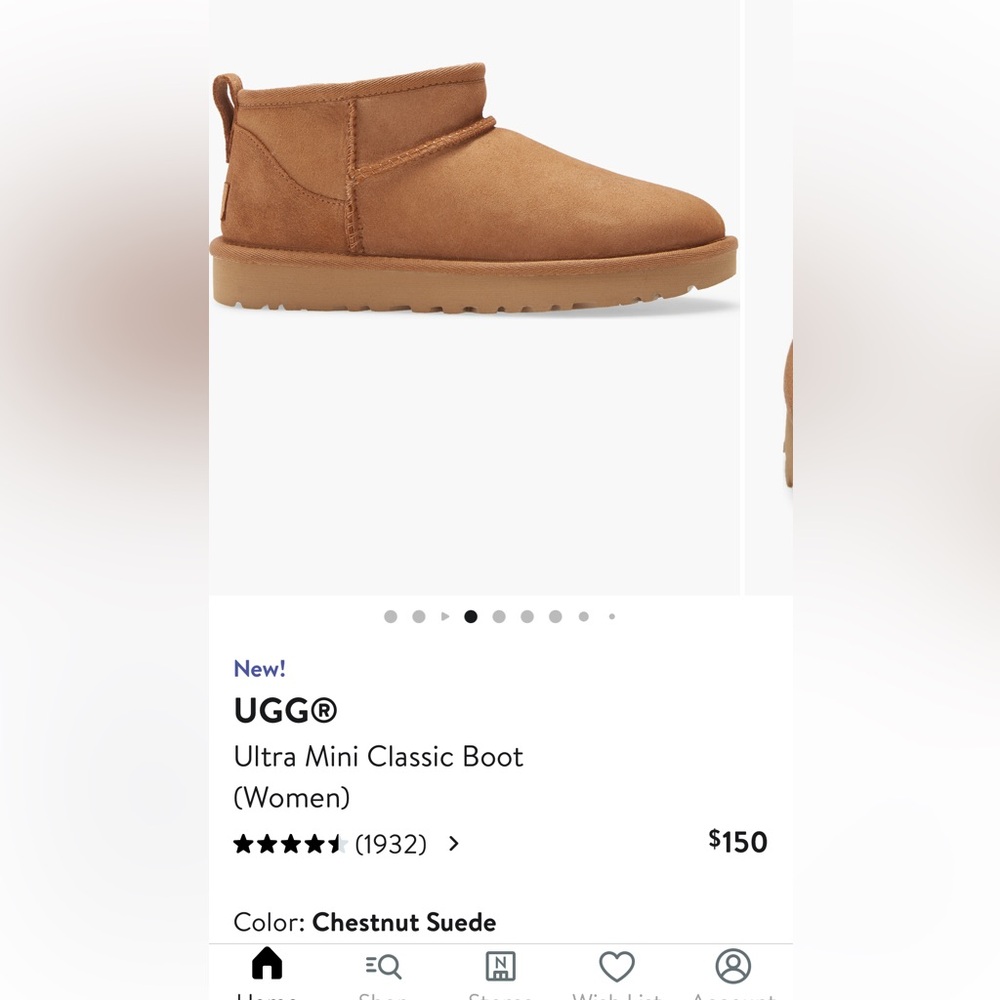Expand reviews with the right-facing chevron
Screen dimensions: 1000x1000
tap(453, 845)
